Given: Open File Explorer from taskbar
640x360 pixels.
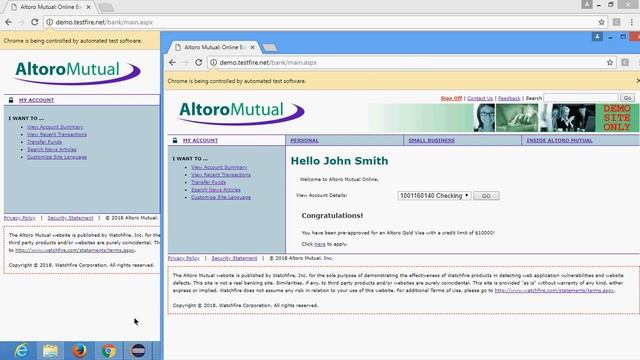Looking at the screenshot, I should tap(50, 351).
